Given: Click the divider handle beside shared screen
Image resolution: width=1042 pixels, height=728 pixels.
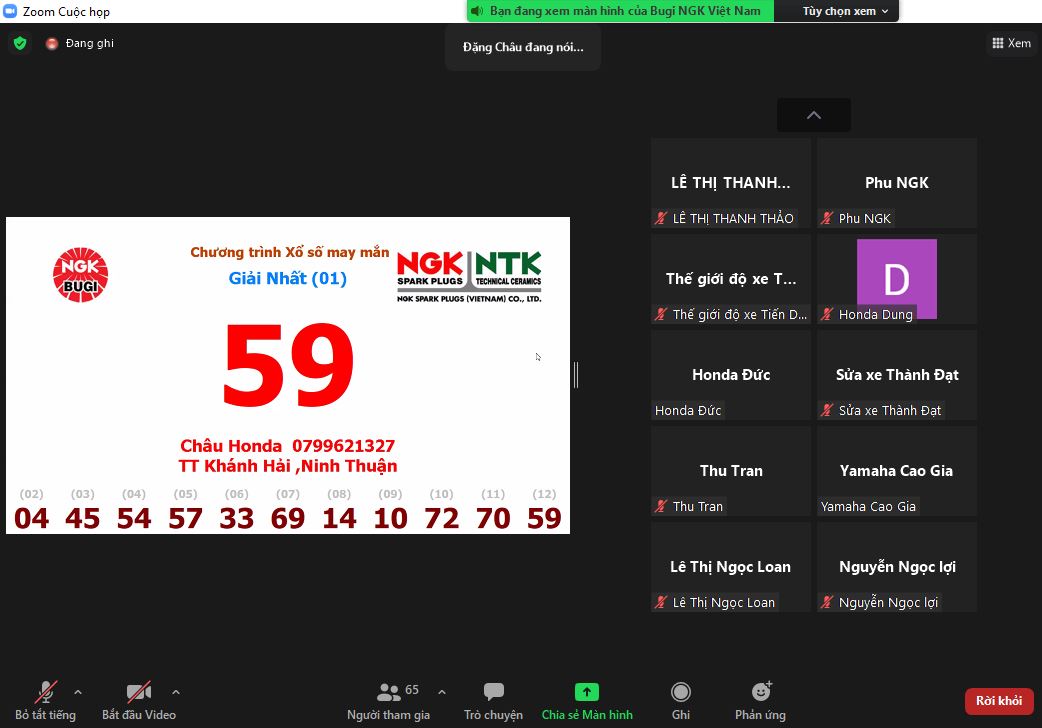Looking at the screenshot, I should 576,375.
